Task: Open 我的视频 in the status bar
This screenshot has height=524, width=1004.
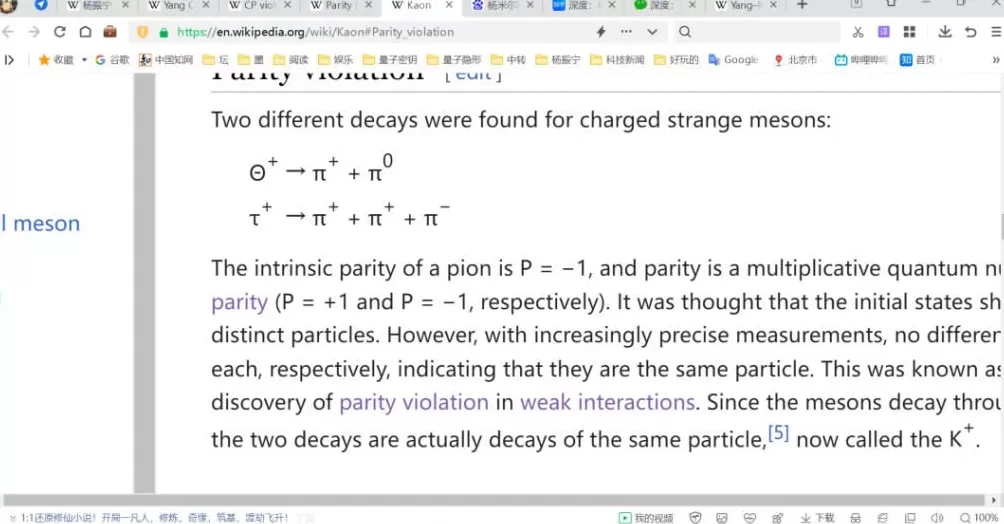Action: [x=647, y=517]
